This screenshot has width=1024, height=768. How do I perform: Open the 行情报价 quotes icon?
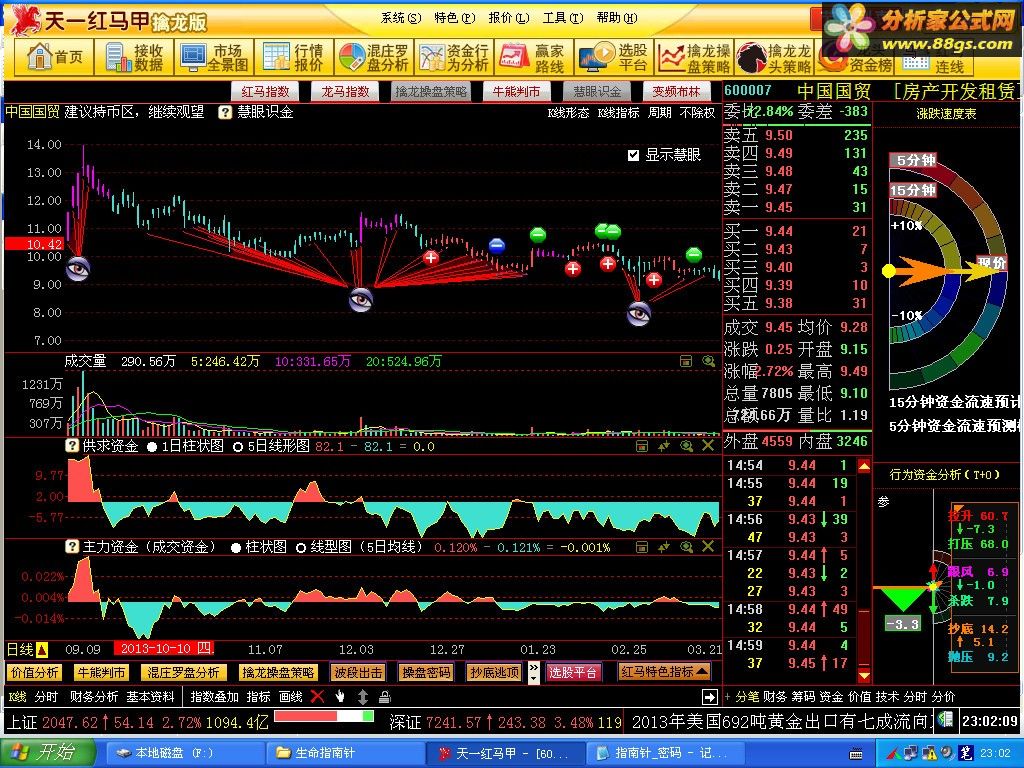point(295,57)
